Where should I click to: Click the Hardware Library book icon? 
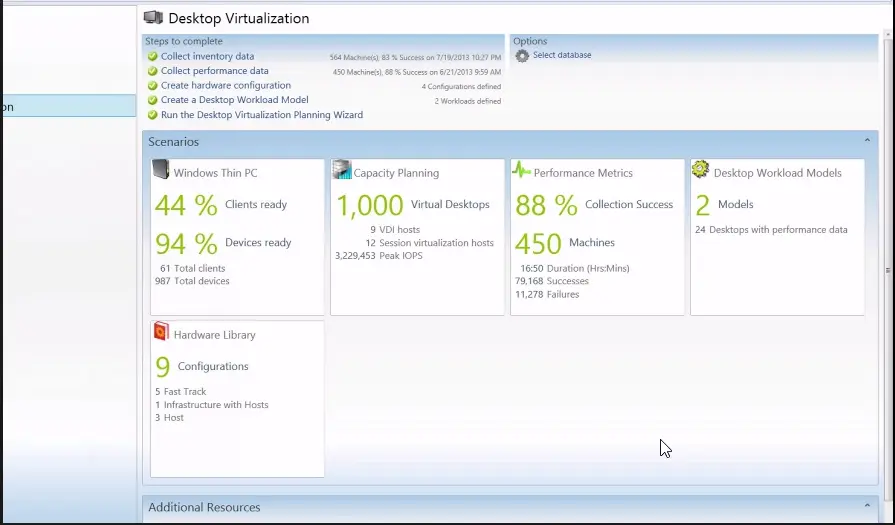point(161,332)
